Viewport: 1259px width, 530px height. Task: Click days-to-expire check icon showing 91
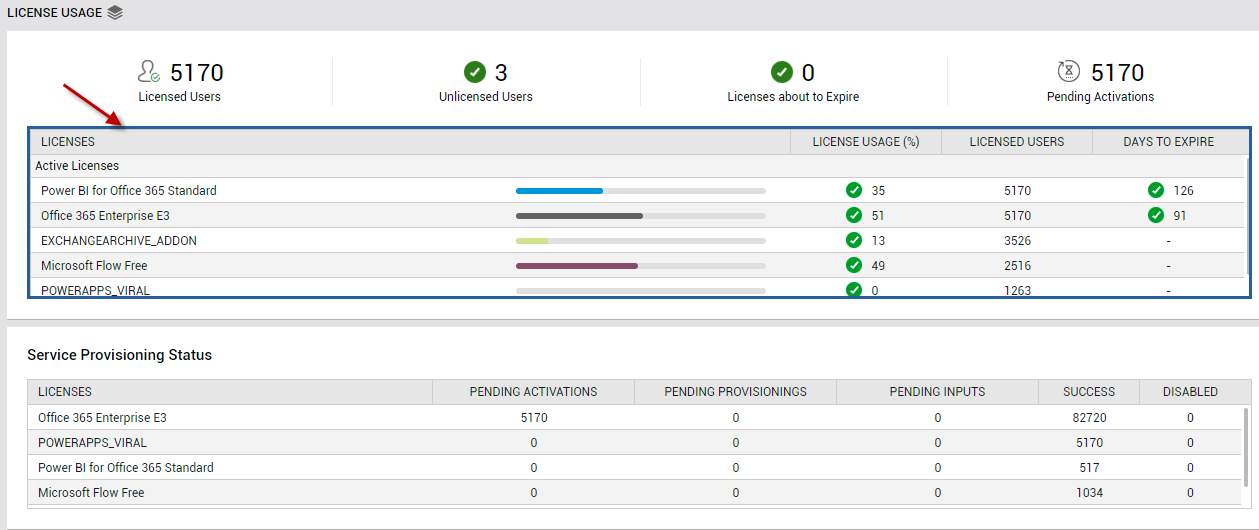(1156, 215)
